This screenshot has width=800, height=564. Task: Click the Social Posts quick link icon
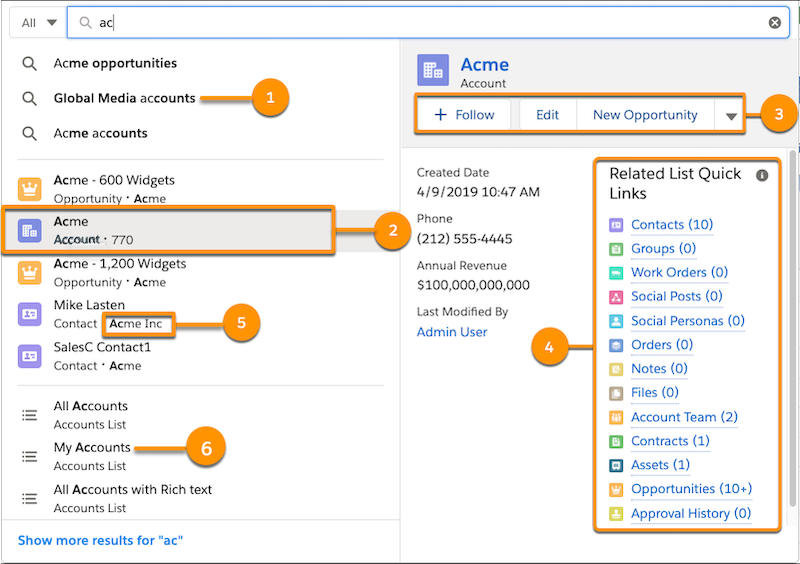(616, 297)
